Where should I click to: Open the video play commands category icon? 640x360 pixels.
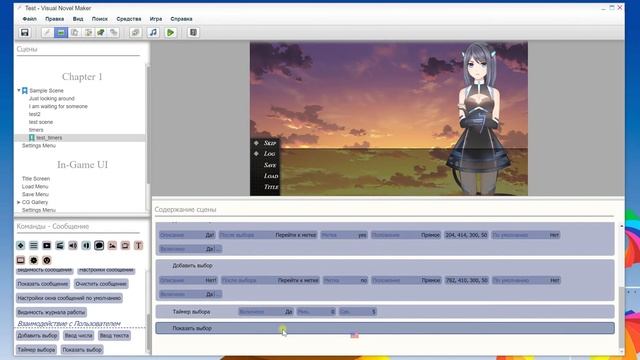point(47,245)
